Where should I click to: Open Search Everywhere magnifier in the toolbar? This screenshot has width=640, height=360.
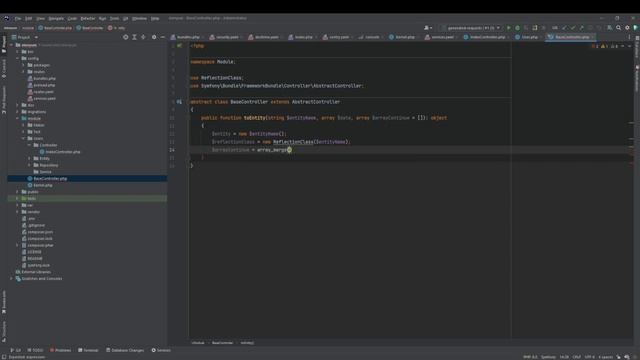point(618,28)
